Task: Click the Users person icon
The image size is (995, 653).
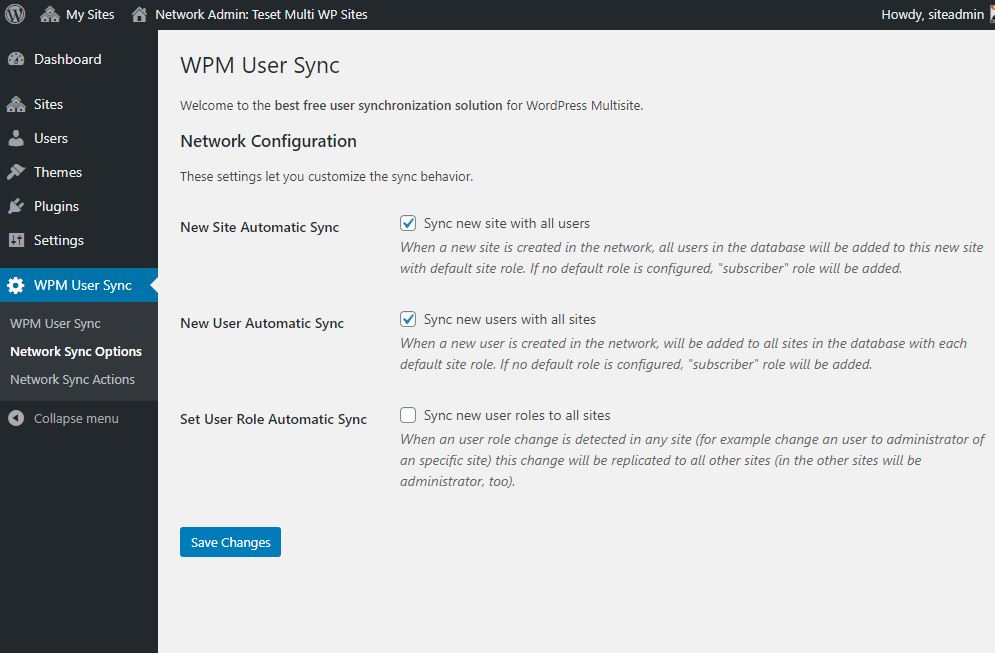Action: [x=16, y=138]
